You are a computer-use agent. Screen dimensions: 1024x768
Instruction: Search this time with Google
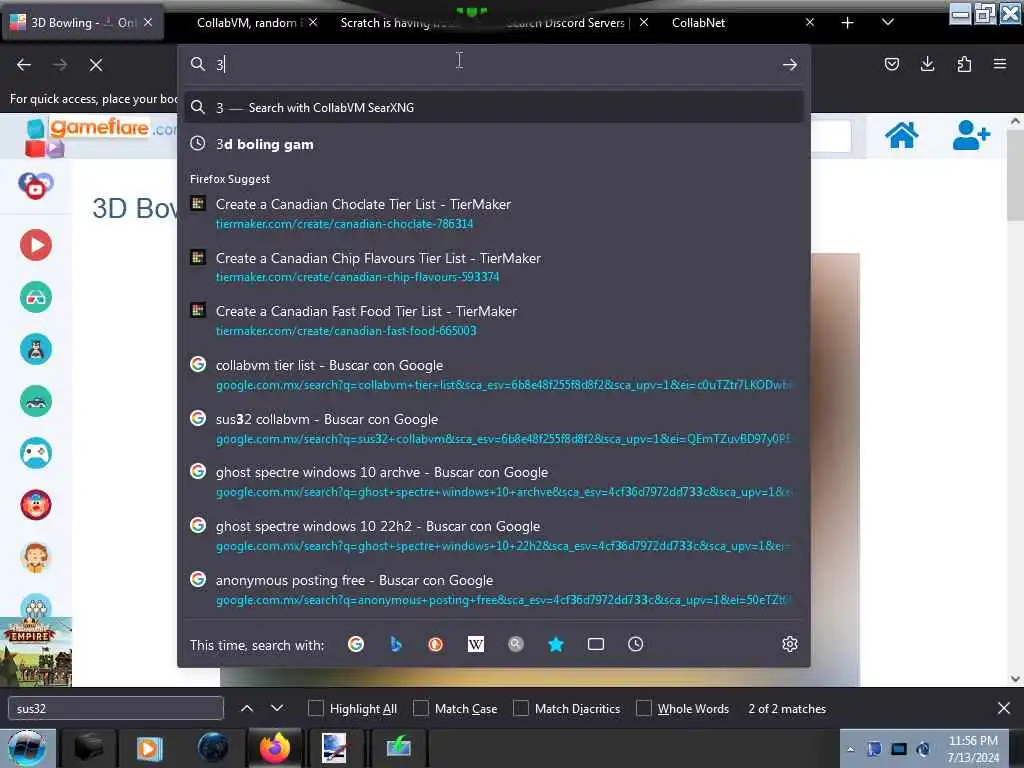coord(356,645)
